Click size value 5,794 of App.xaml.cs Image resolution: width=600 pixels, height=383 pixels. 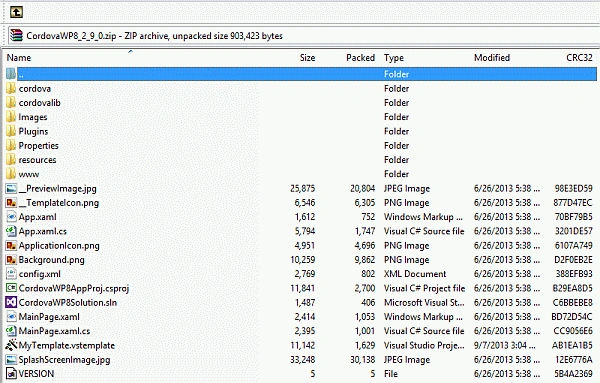click(x=305, y=231)
